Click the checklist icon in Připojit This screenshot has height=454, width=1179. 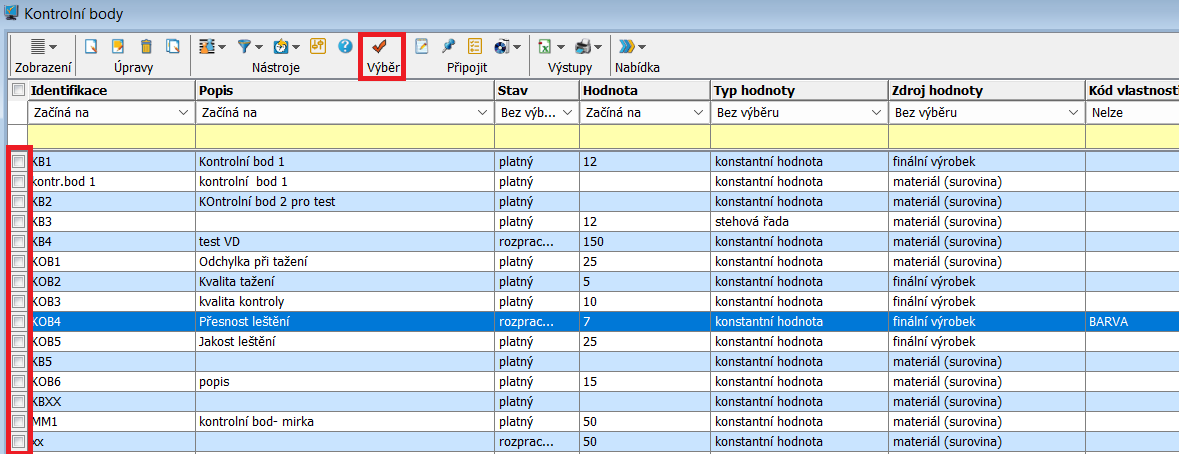click(x=475, y=46)
